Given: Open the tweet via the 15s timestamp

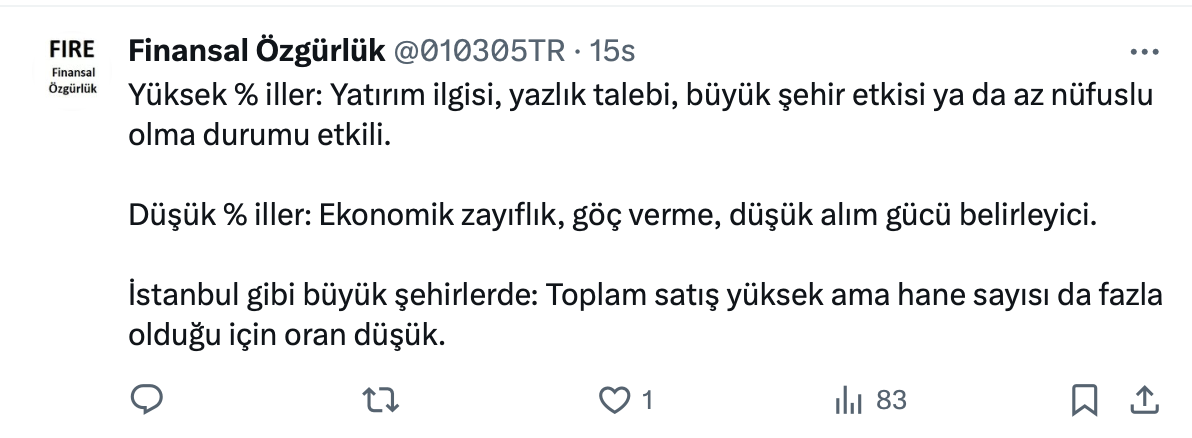Looking at the screenshot, I should point(614,51).
